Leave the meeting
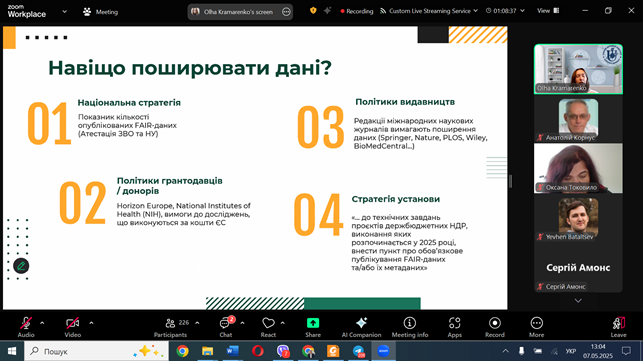 coord(618,327)
